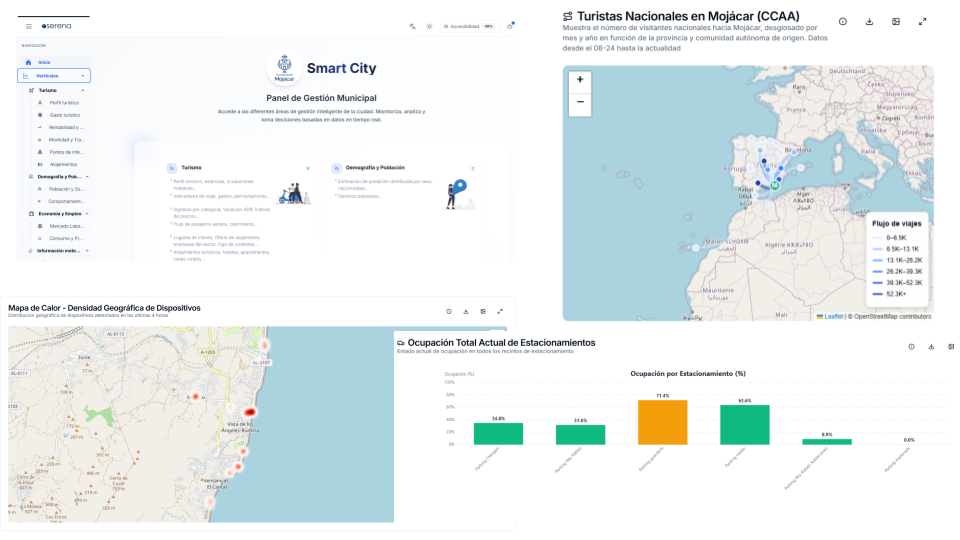
Task: Zoom in on the Leaflet map
Action: coord(580,79)
